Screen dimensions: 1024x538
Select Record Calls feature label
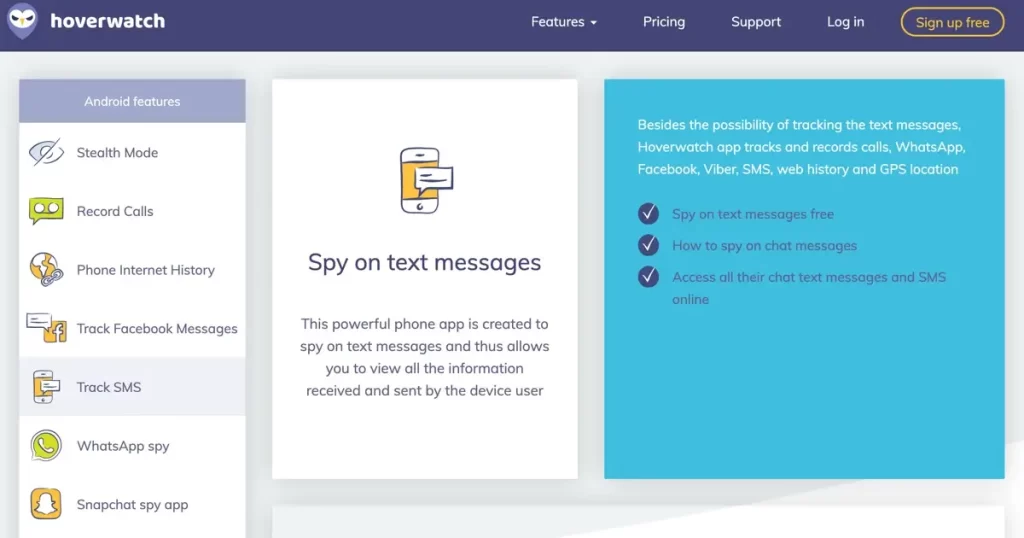(x=115, y=211)
